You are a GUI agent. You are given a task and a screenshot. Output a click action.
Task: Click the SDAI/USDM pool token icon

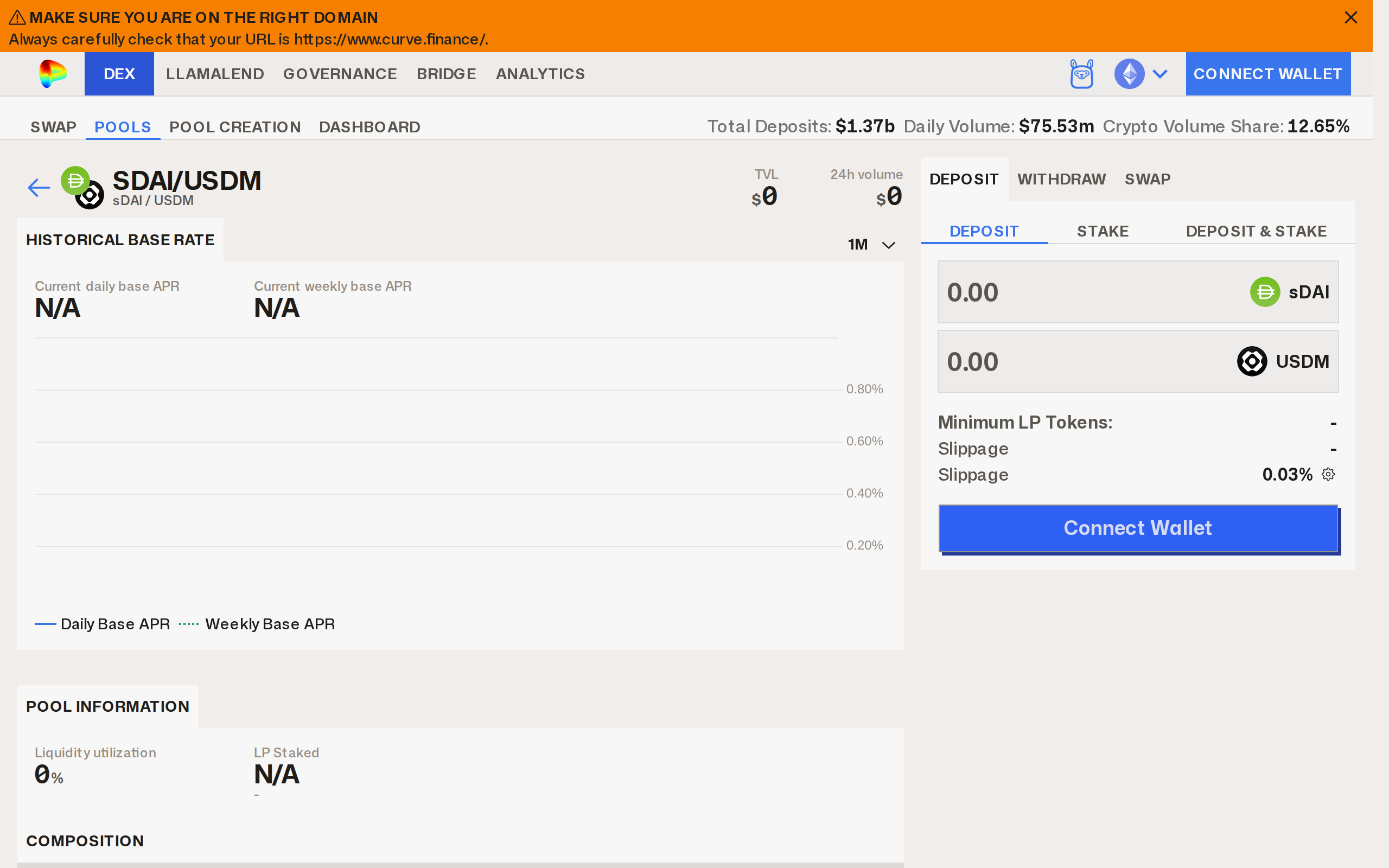click(82, 188)
